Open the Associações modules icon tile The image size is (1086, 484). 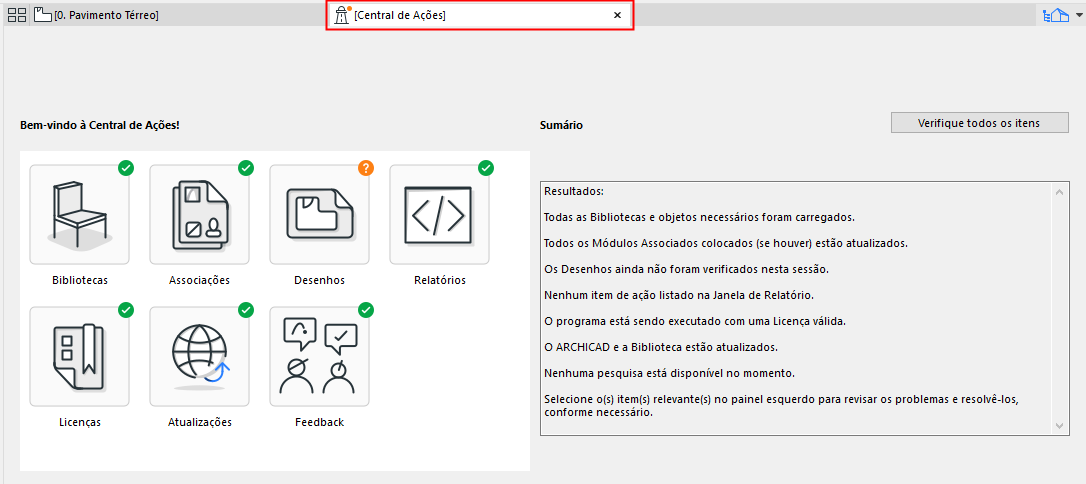pyautogui.click(x=199, y=215)
